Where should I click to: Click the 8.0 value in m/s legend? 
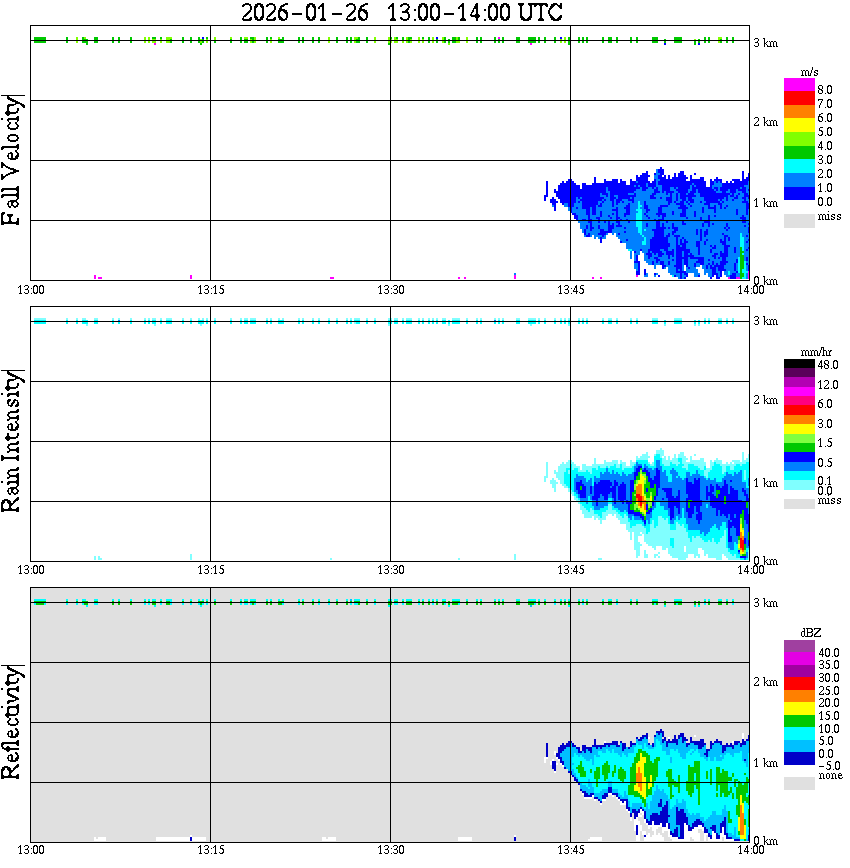pos(825,90)
